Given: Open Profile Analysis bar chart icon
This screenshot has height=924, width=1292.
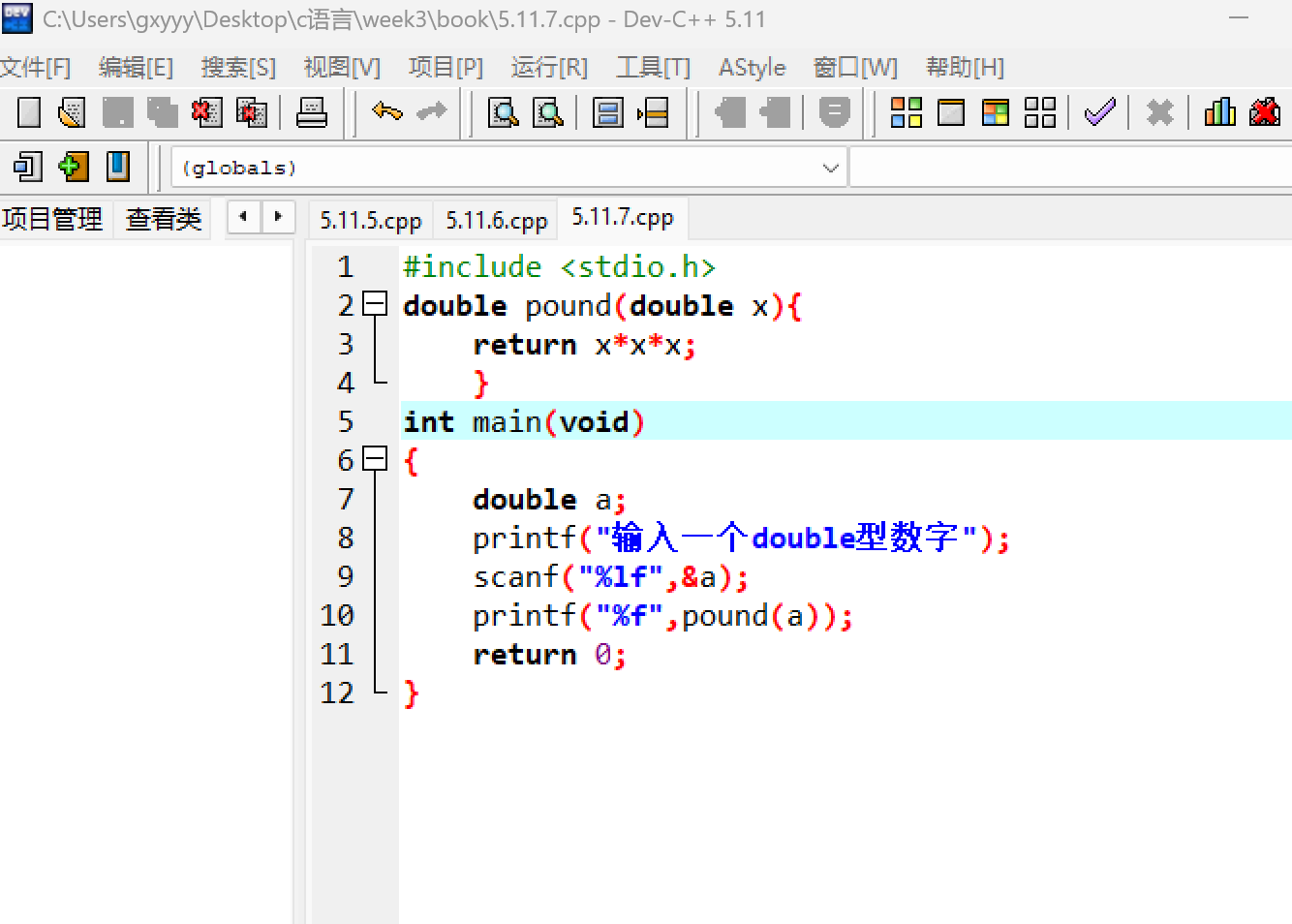Looking at the screenshot, I should 1219,113.
